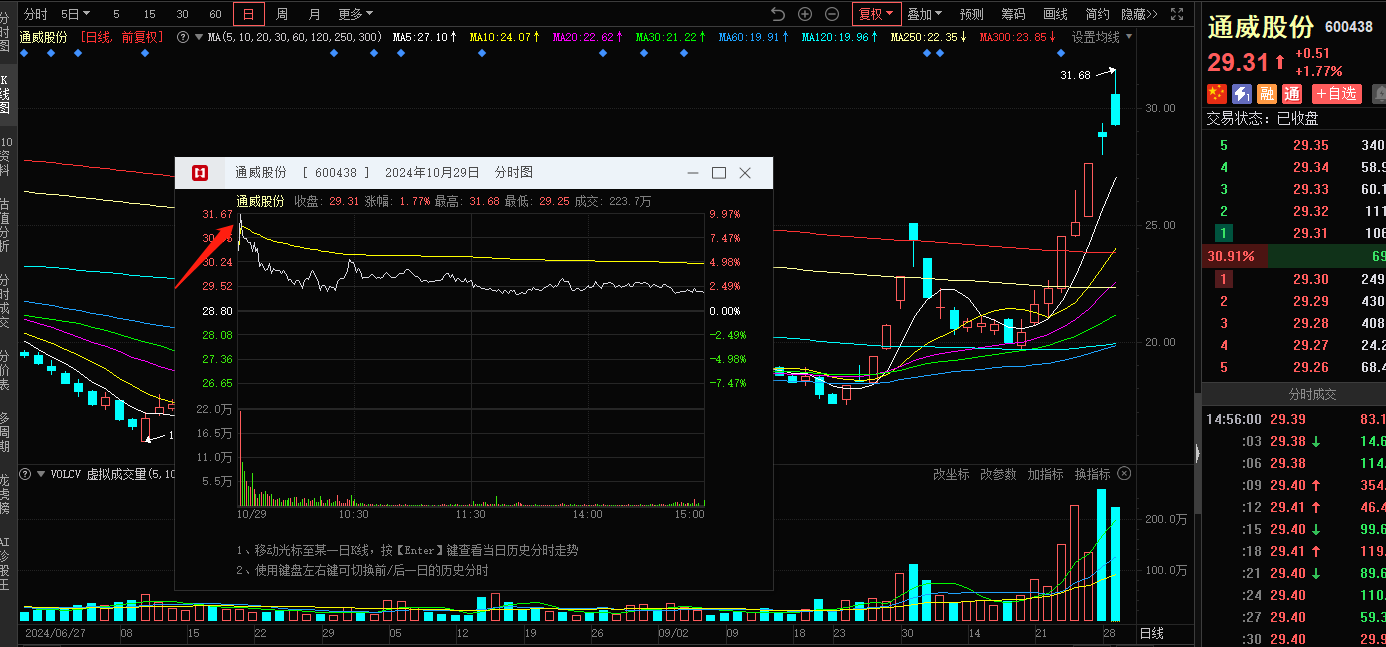Open 分时成交 in left sidebar
1386x647 pixels.
tap(5, 301)
